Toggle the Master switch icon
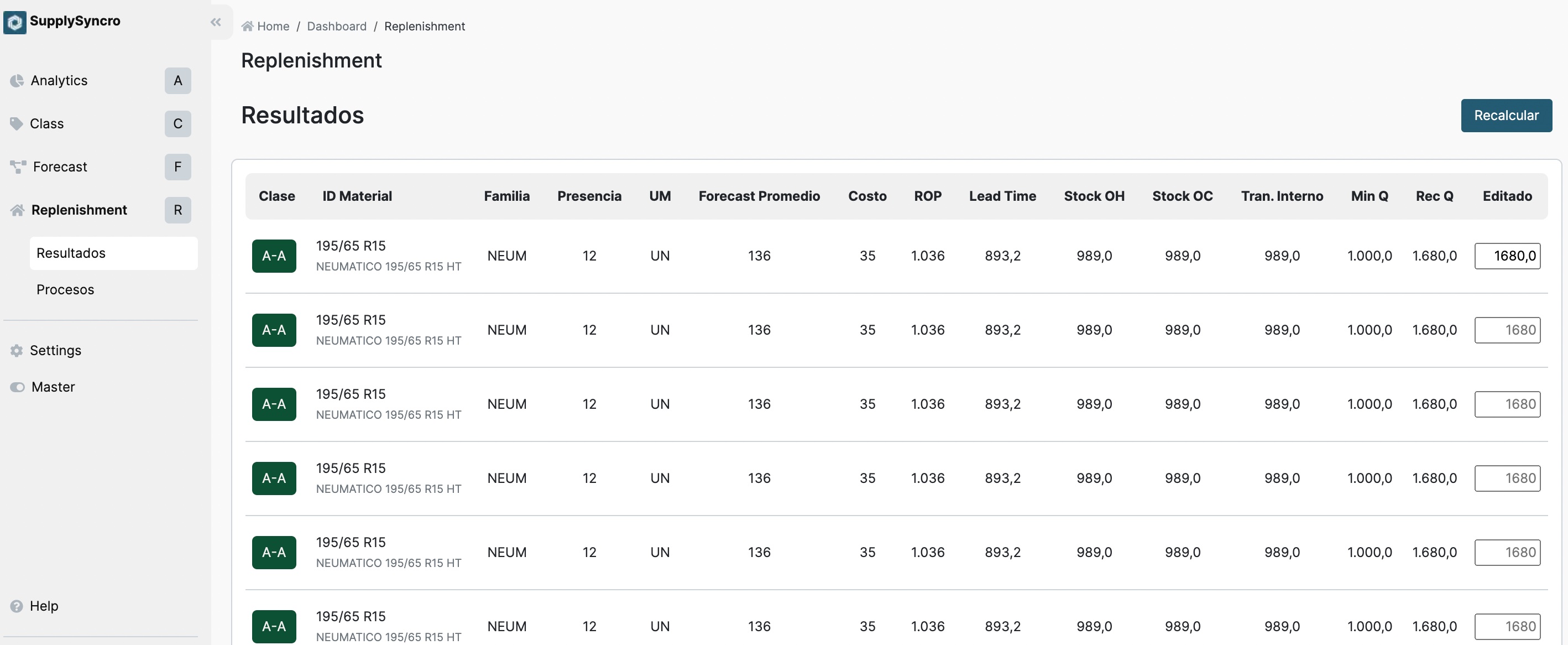 pyautogui.click(x=17, y=387)
